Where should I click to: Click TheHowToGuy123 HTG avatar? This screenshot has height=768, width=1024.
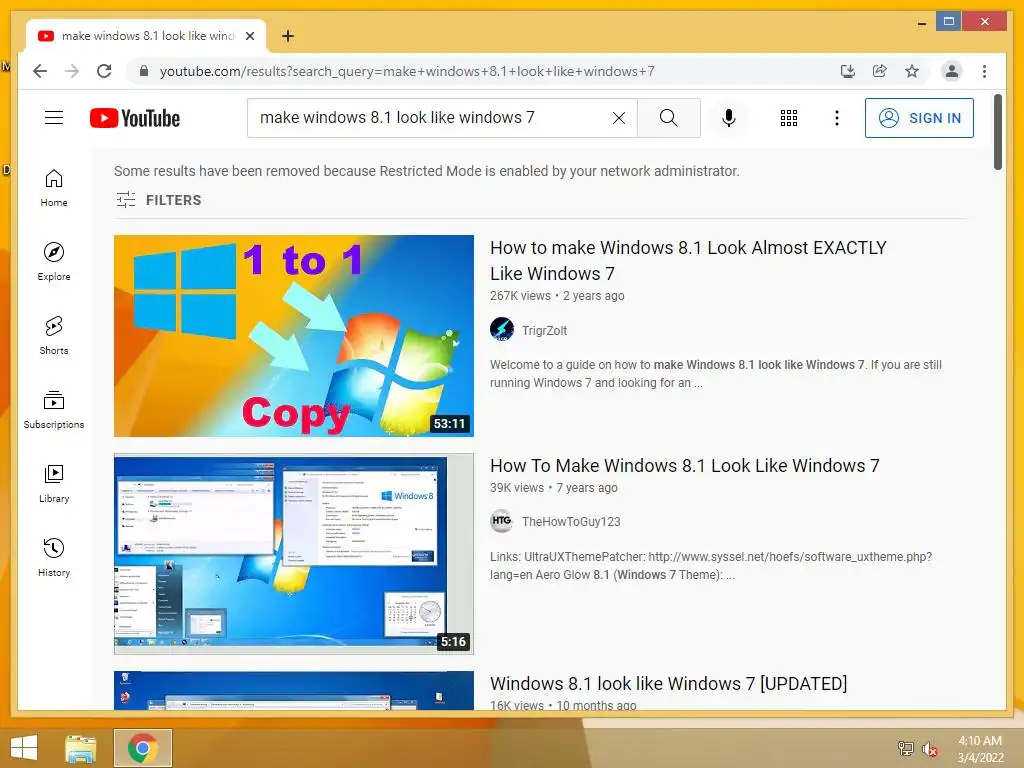coord(502,520)
